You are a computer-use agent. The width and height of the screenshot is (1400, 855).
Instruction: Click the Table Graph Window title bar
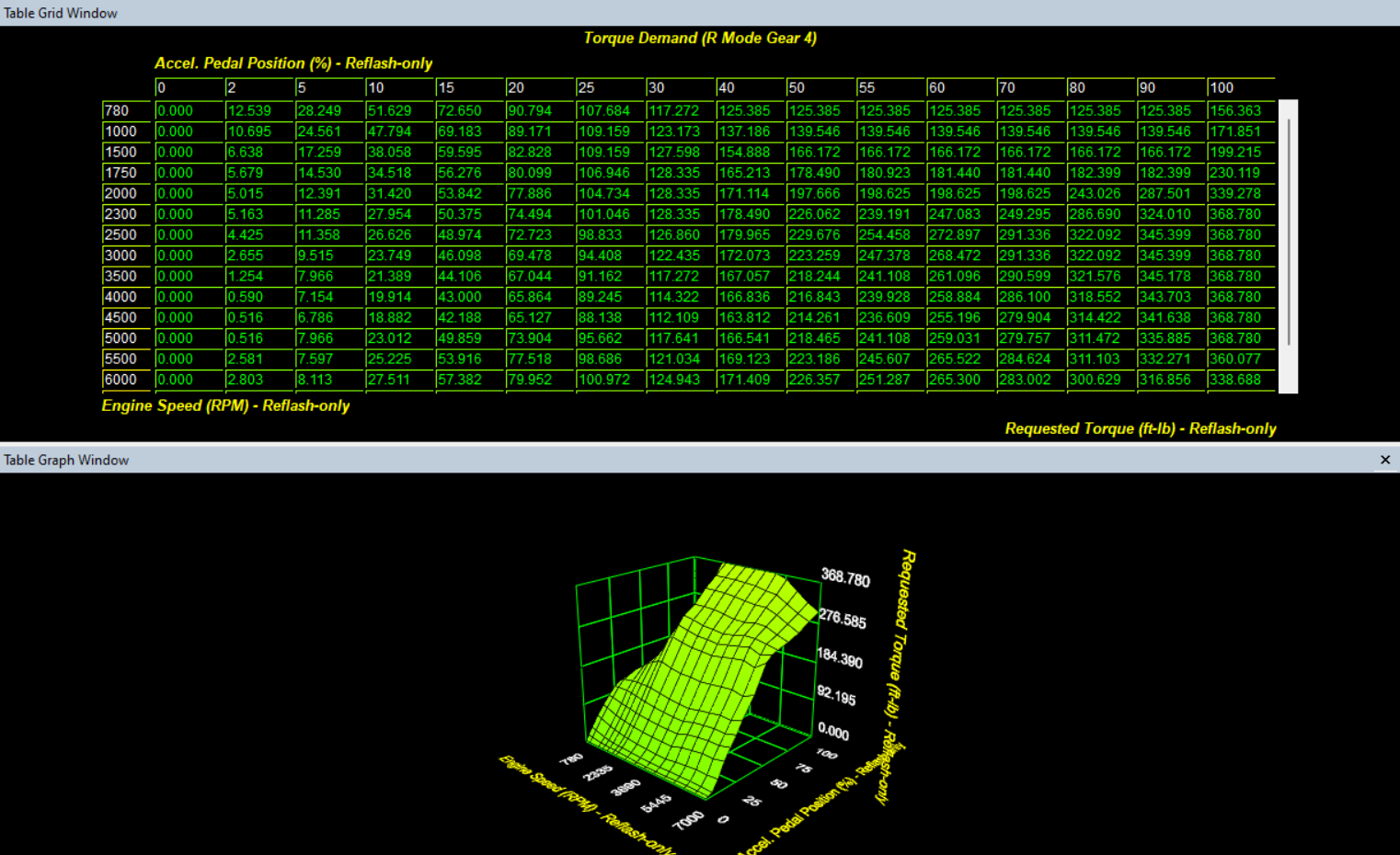click(644, 460)
